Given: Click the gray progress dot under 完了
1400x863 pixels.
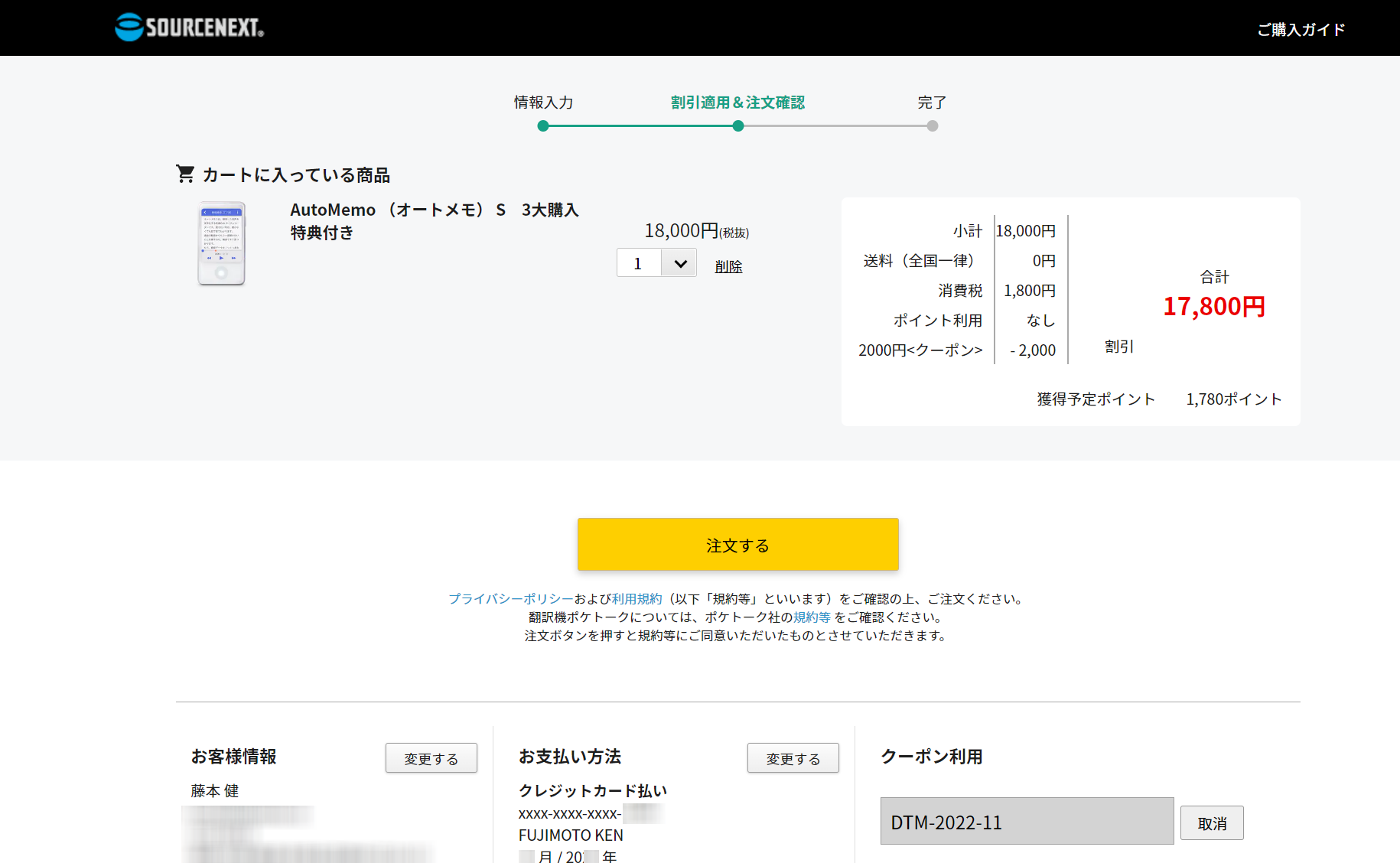Looking at the screenshot, I should 933,126.
